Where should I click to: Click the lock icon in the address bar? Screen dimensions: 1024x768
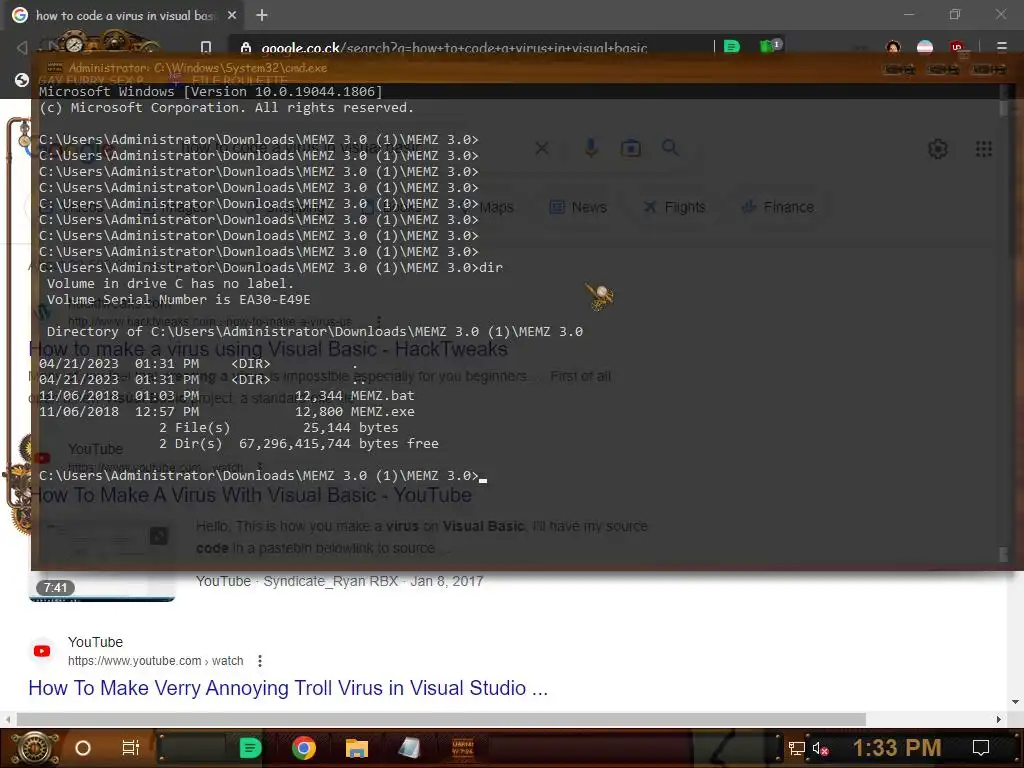coord(246,48)
